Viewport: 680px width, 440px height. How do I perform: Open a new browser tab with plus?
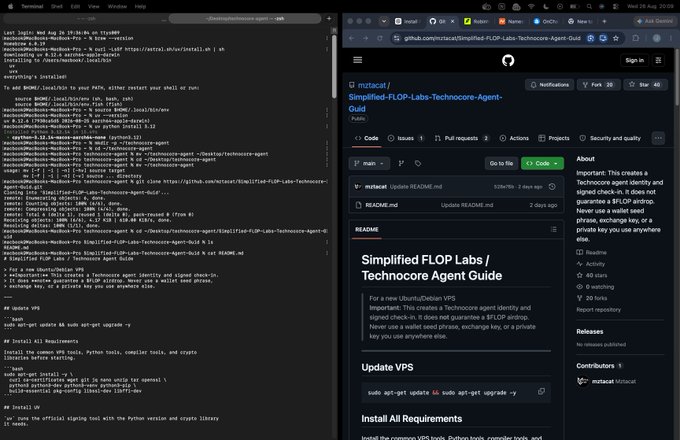click(604, 21)
